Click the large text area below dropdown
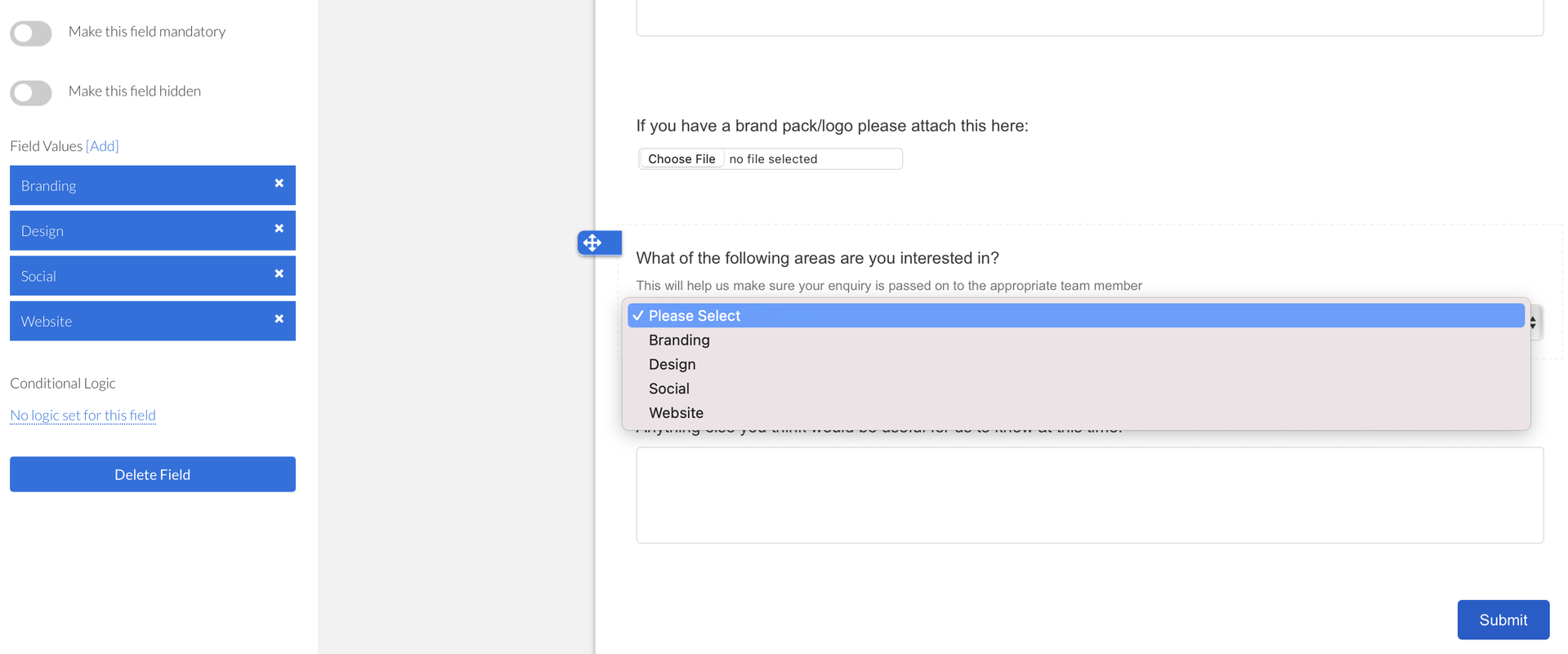The width and height of the screenshot is (1568, 654). pos(1089,496)
